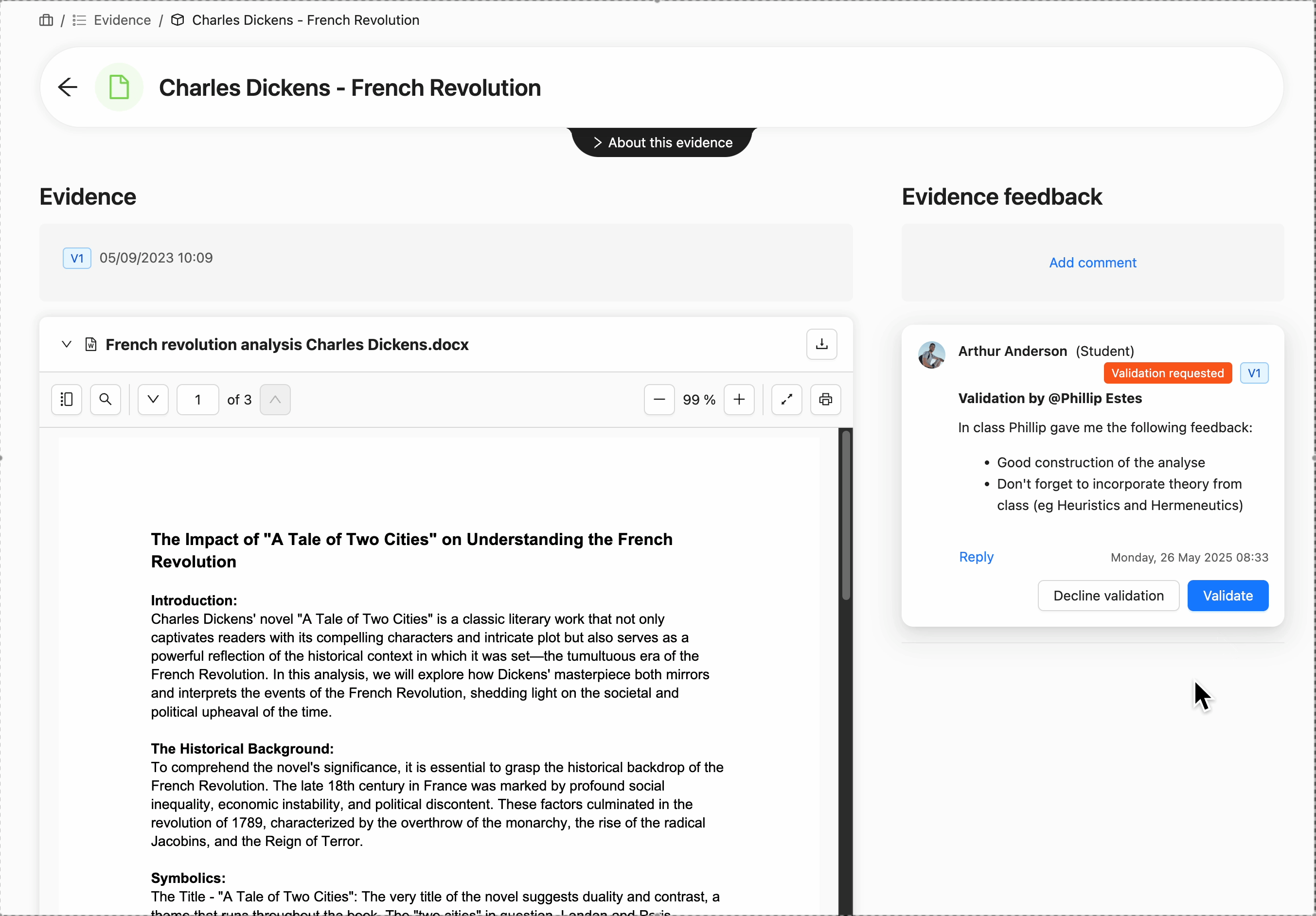Download the docx file
Screen dimensions: 1316x916
821,344
